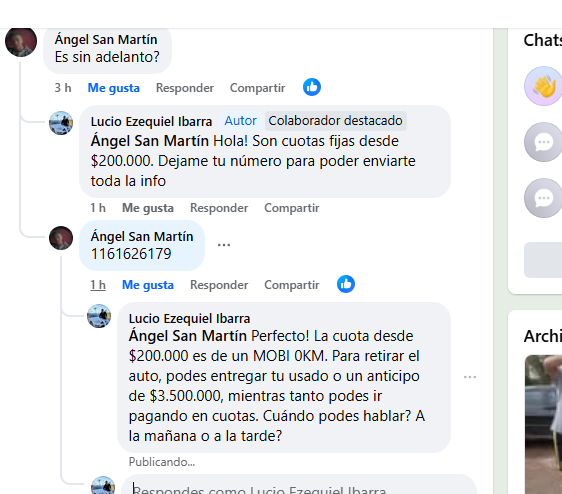
Task: Click thumbs-up reaction on 'Es sin adelanto?' comment
Action: pos(312,87)
